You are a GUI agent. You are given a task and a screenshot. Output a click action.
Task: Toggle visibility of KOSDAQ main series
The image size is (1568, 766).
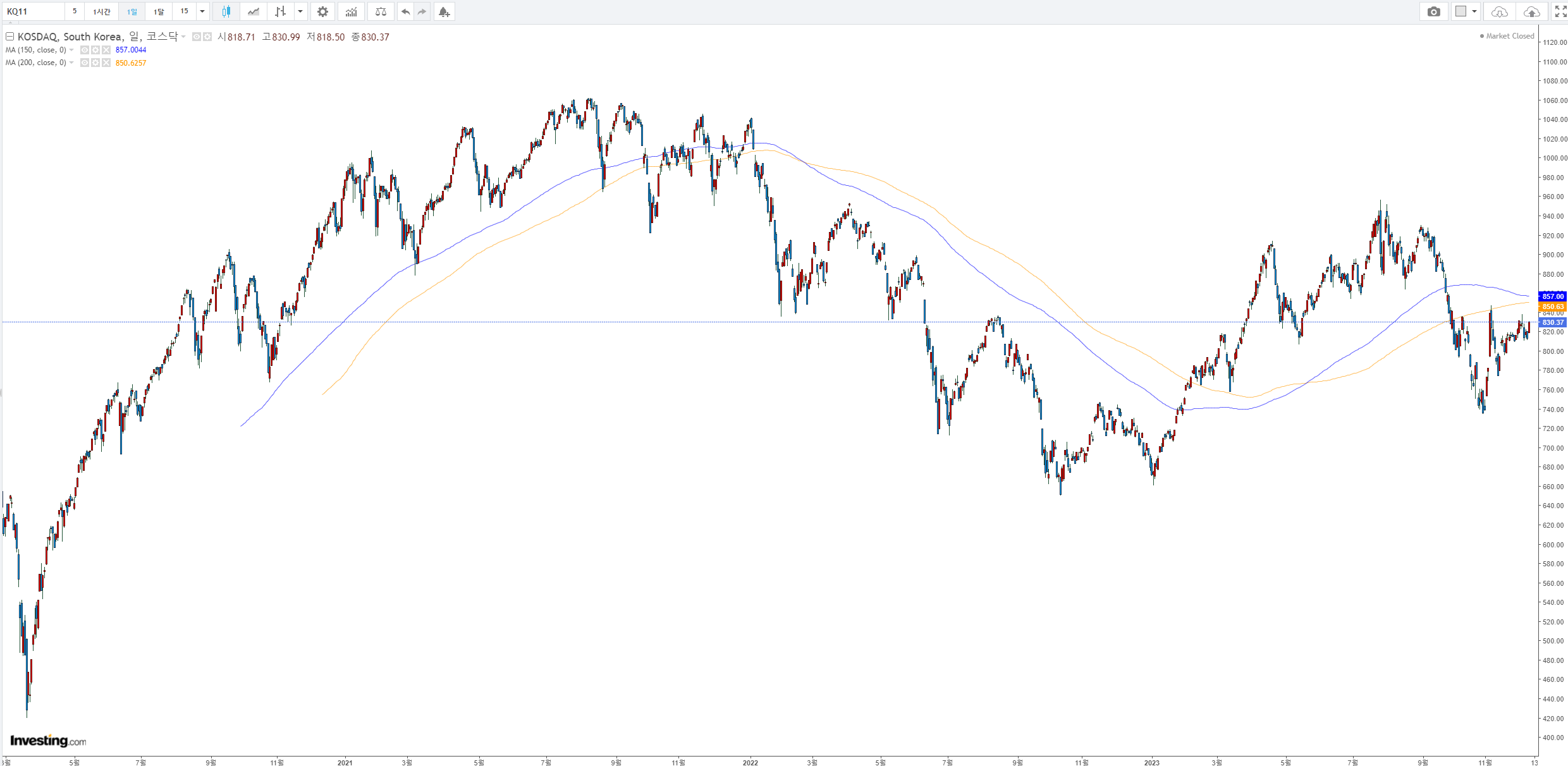tap(197, 37)
